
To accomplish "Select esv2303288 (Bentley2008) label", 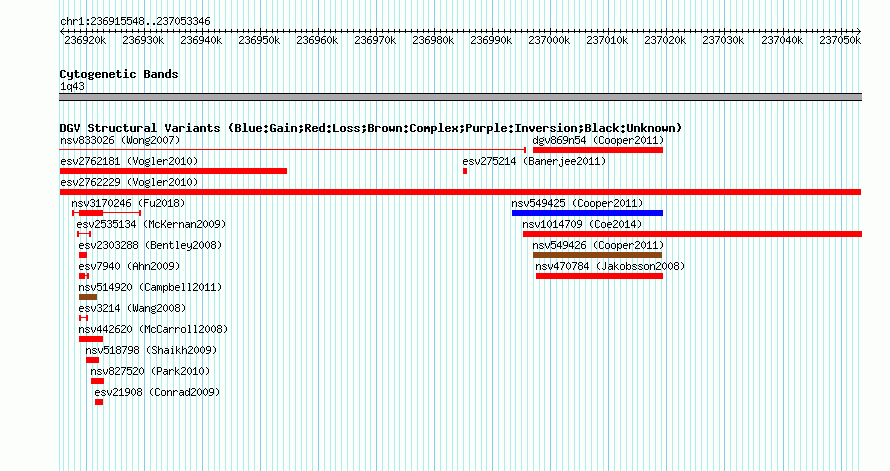I will click(150, 245).
